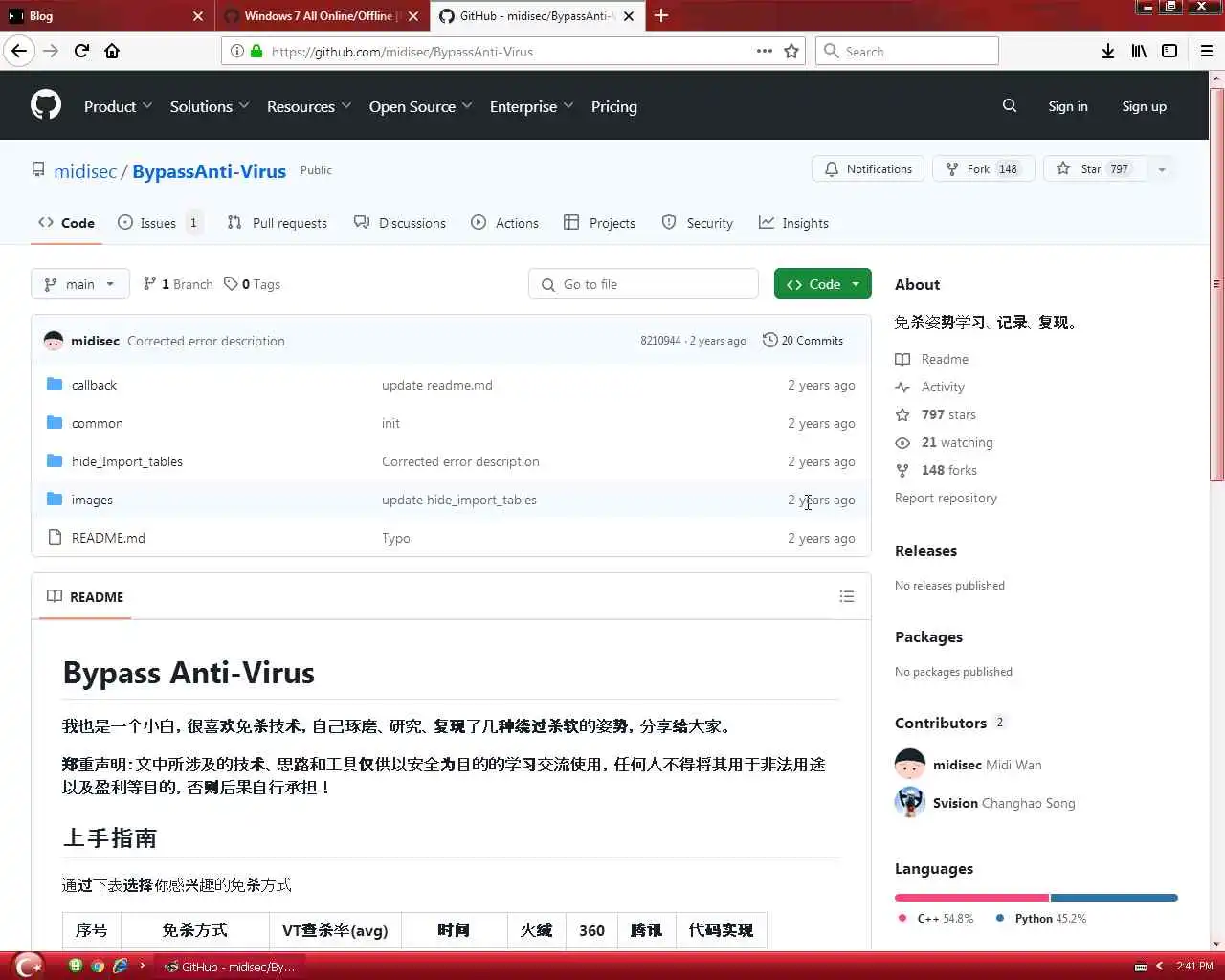Open callback folder icon

(55, 385)
